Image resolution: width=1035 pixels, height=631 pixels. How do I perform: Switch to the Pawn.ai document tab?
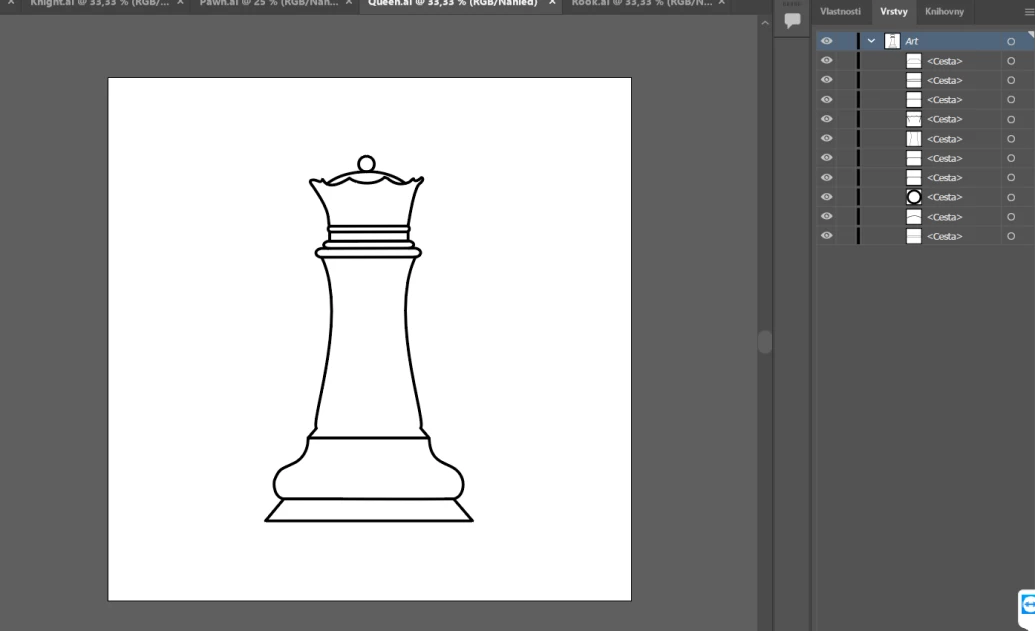[x=269, y=3]
